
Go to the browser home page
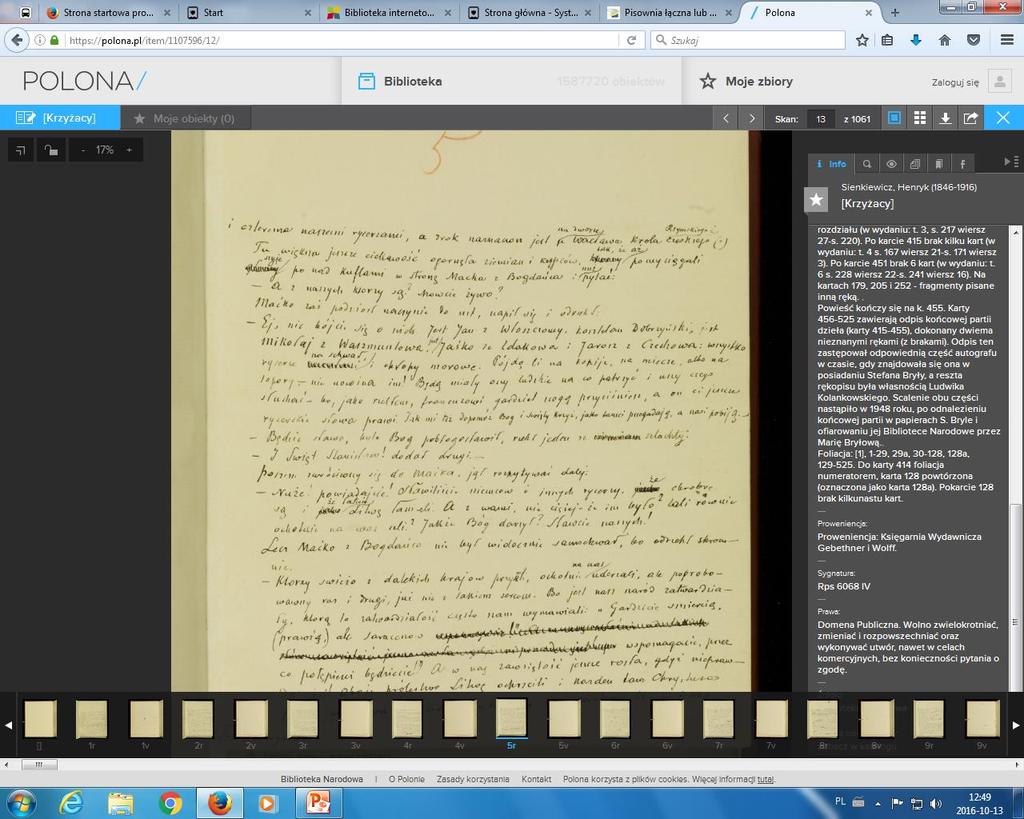(x=944, y=40)
